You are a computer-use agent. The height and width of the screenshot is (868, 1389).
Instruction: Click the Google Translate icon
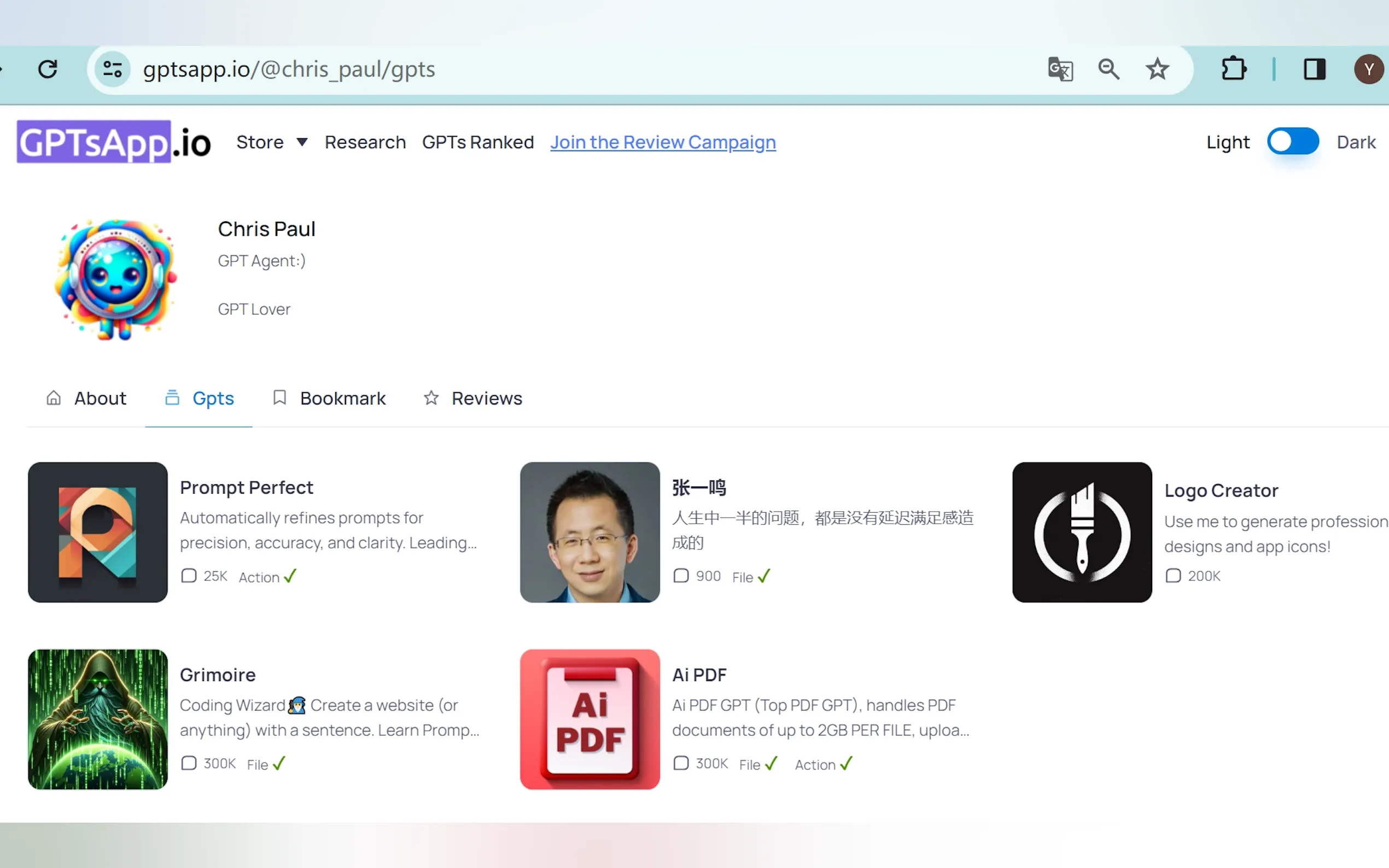click(x=1060, y=69)
